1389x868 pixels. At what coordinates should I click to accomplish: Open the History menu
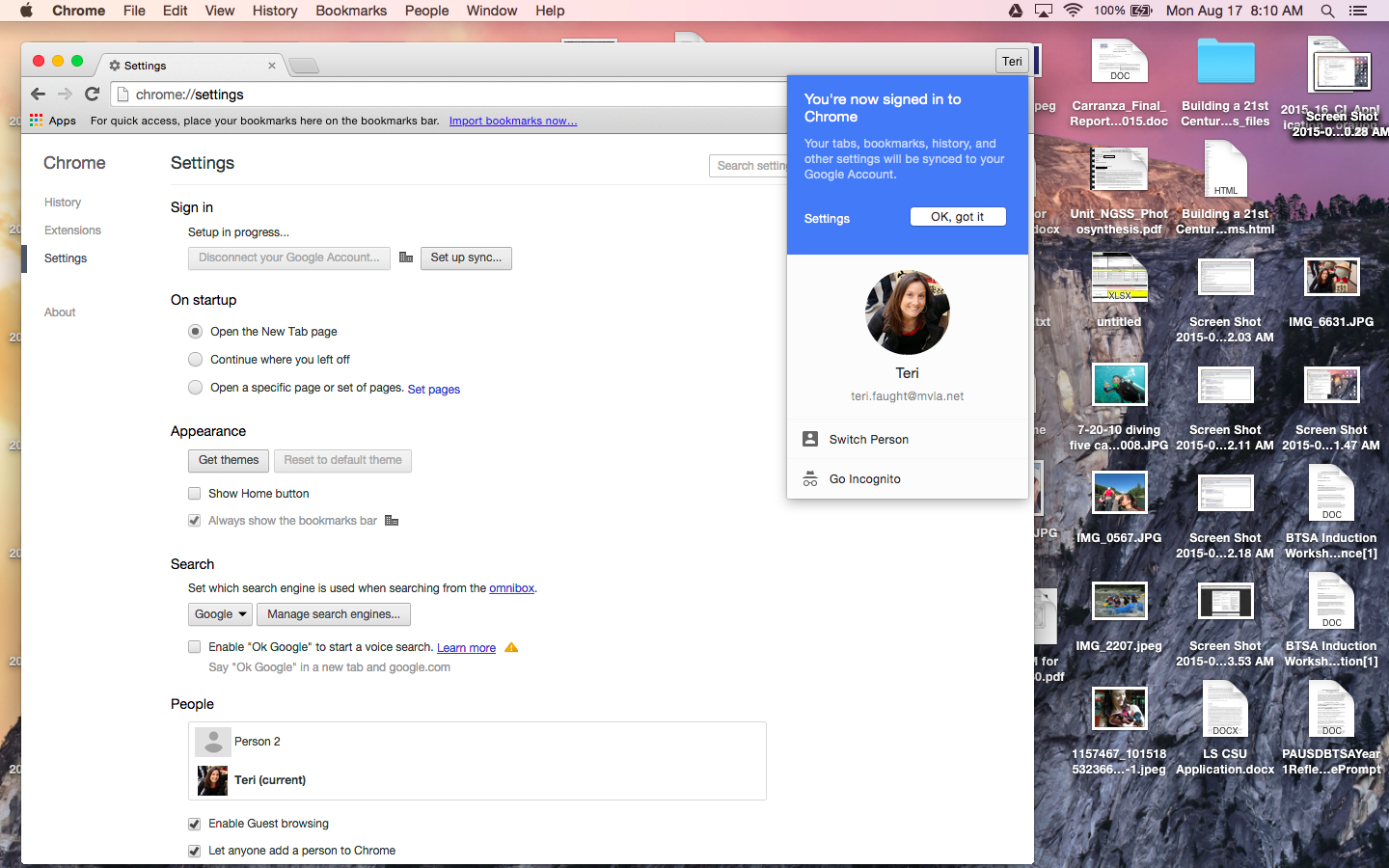click(275, 11)
